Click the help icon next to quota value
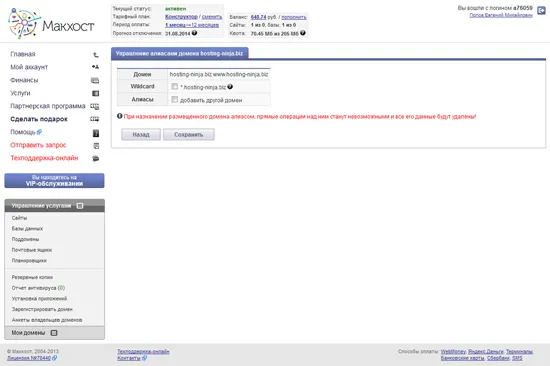Viewport: 550px width, 366px height. [303, 33]
